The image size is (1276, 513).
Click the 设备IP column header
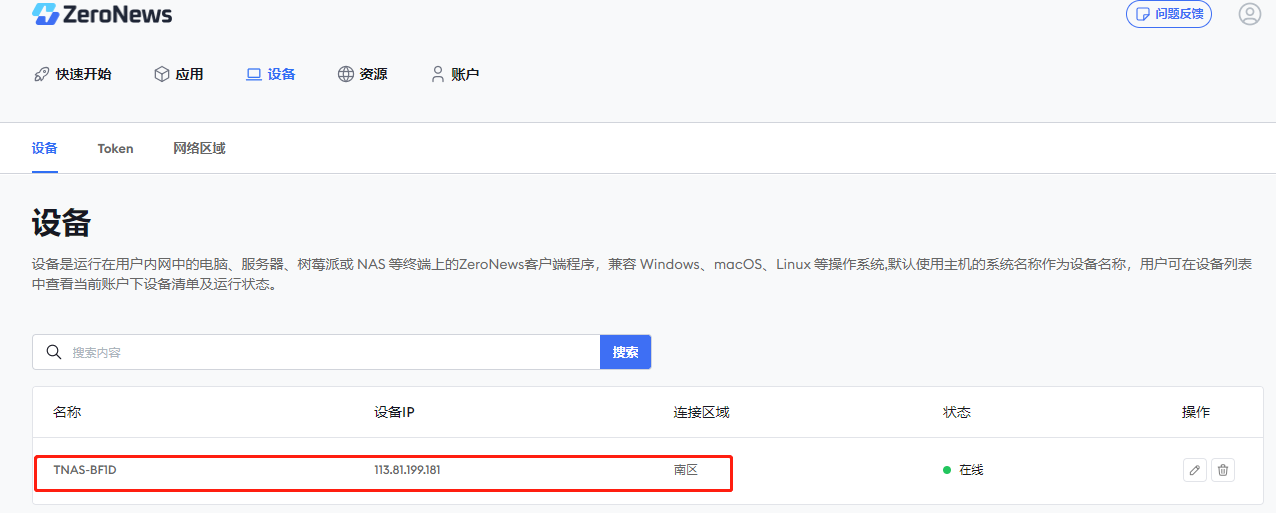[x=394, y=412]
